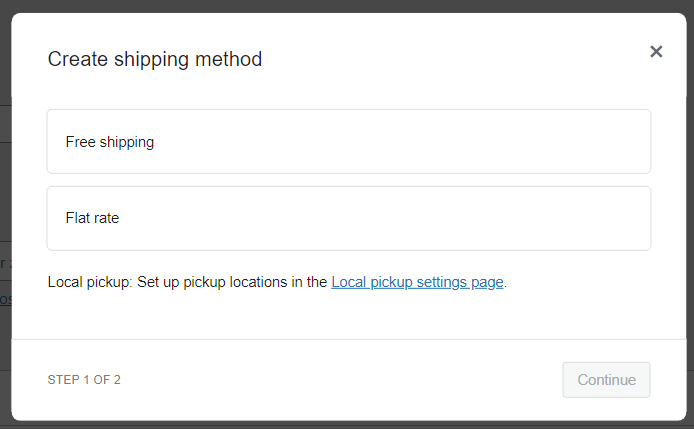Choose the Flat rate shipping method

349,218
